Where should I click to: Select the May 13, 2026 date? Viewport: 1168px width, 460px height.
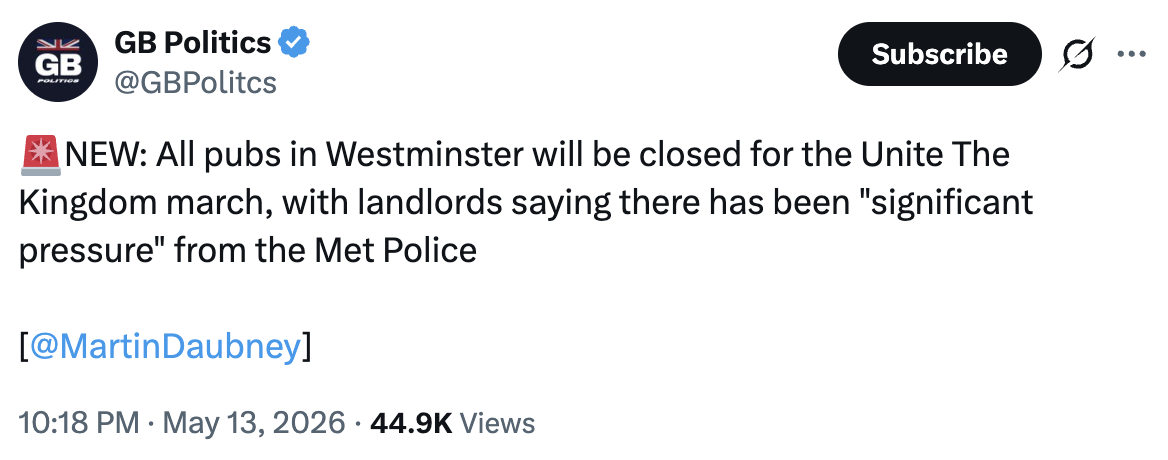point(254,423)
